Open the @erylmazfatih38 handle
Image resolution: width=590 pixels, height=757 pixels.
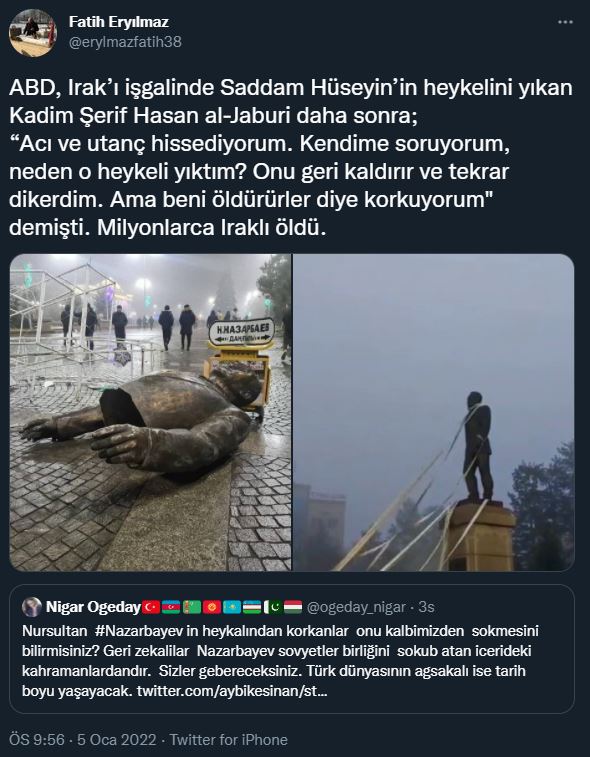click(125, 42)
